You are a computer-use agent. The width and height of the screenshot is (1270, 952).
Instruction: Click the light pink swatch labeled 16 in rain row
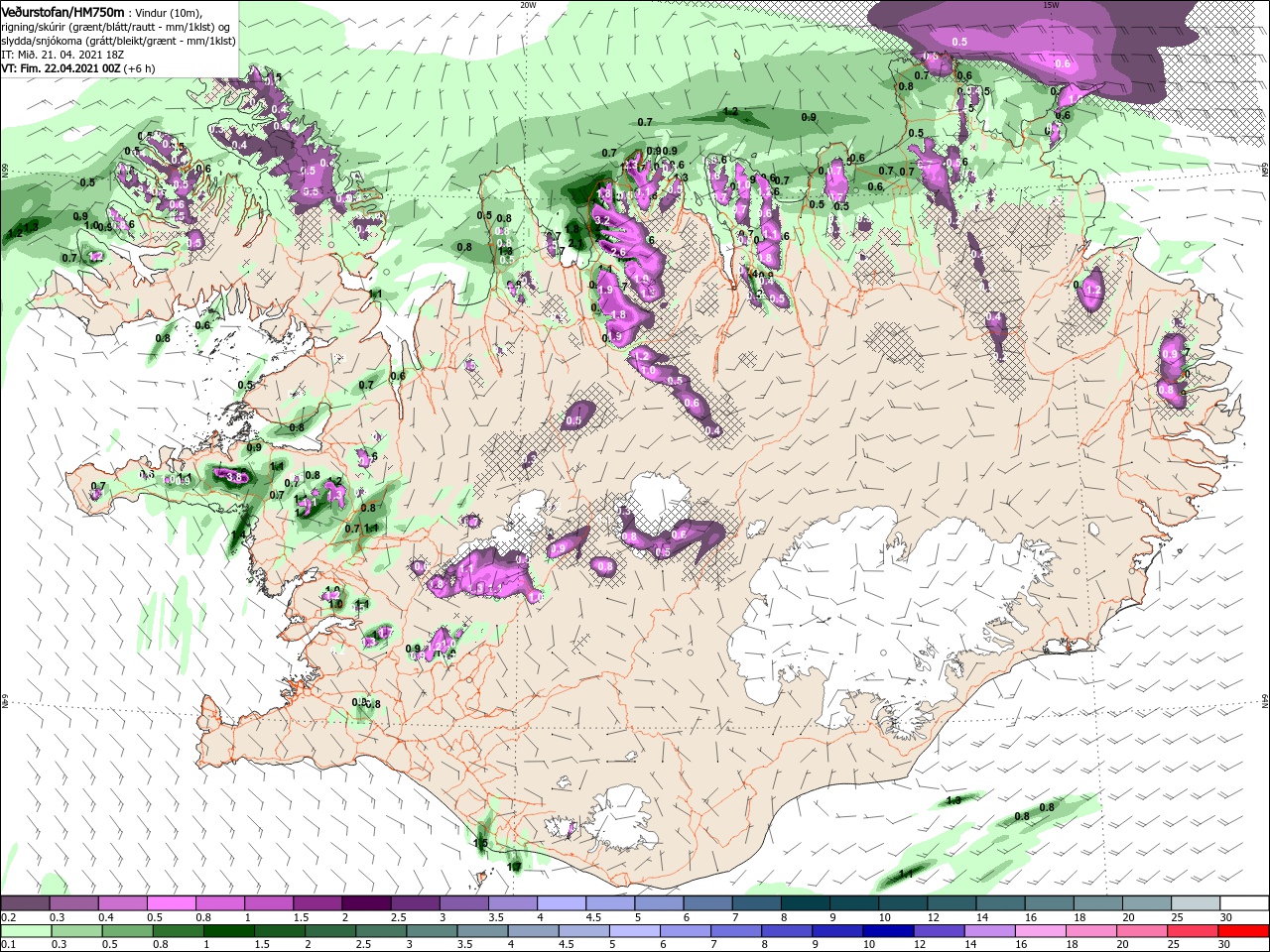(1040, 931)
